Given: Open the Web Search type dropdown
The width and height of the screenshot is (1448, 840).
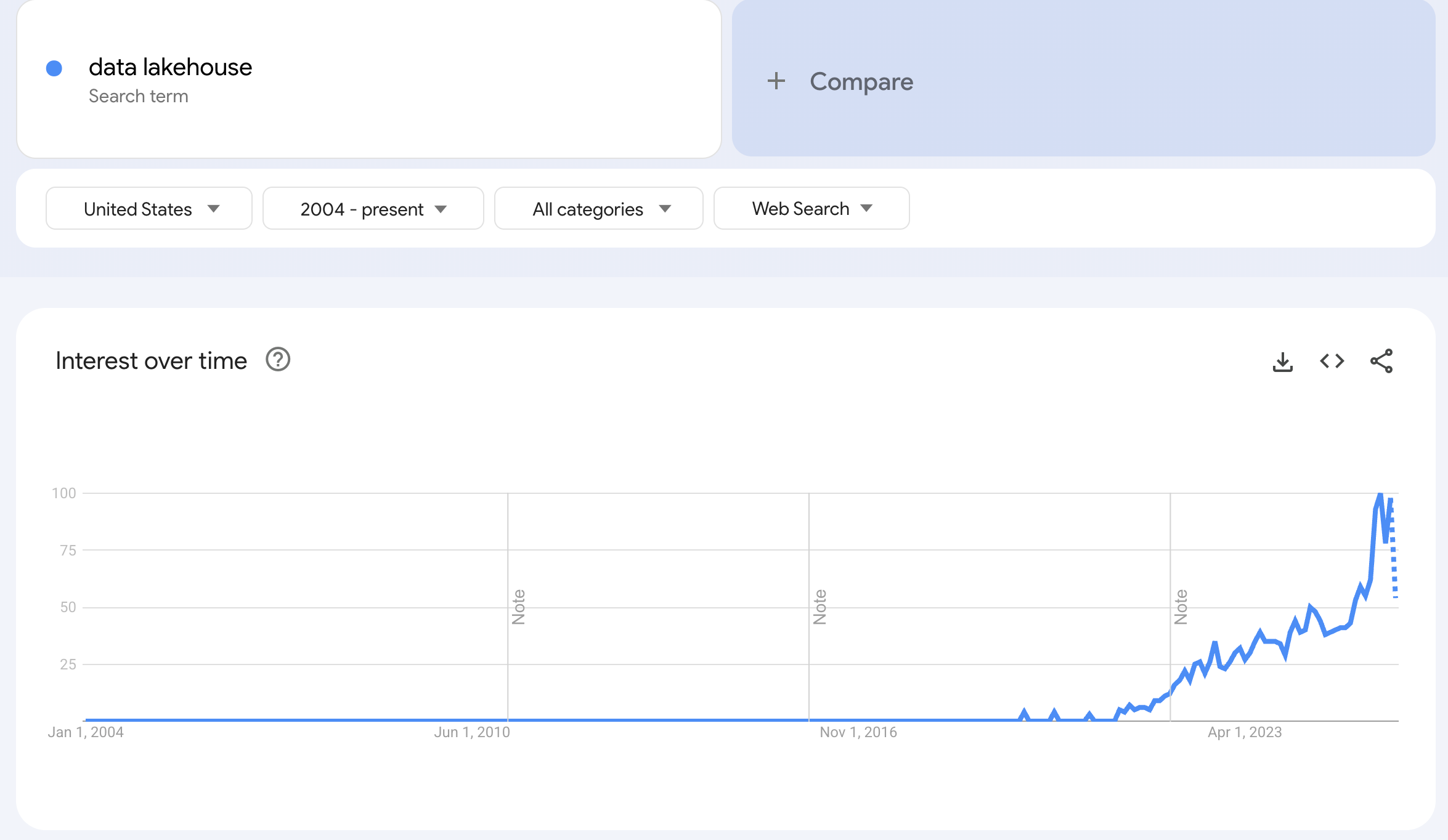Looking at the screenshot, I should 811,209.
